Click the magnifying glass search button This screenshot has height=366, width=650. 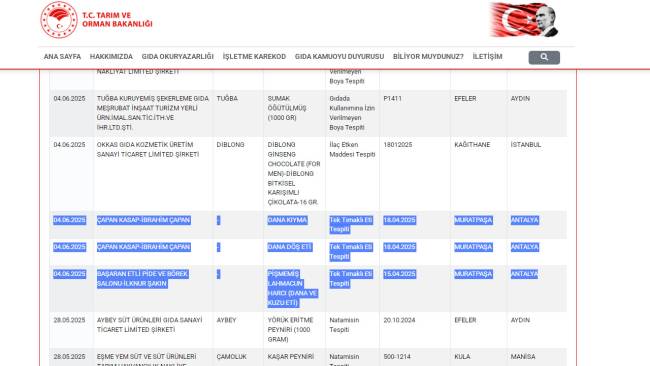coord(544,57)
